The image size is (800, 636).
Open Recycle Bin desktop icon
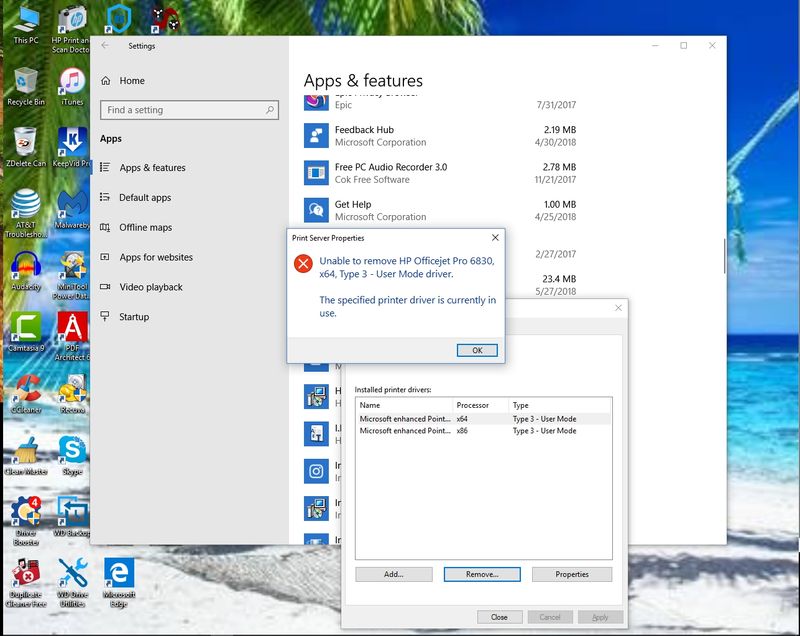click(25, 82)
